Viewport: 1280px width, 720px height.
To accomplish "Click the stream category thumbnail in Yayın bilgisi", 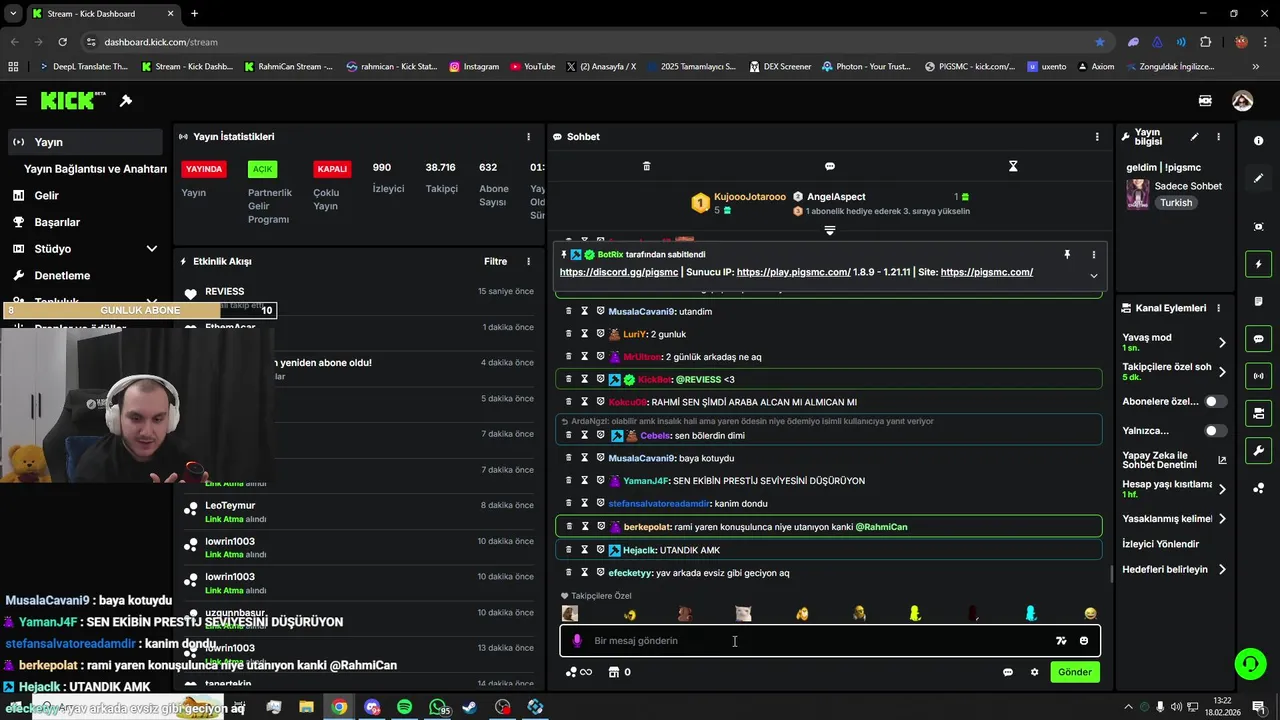I will pos(1137,194).
